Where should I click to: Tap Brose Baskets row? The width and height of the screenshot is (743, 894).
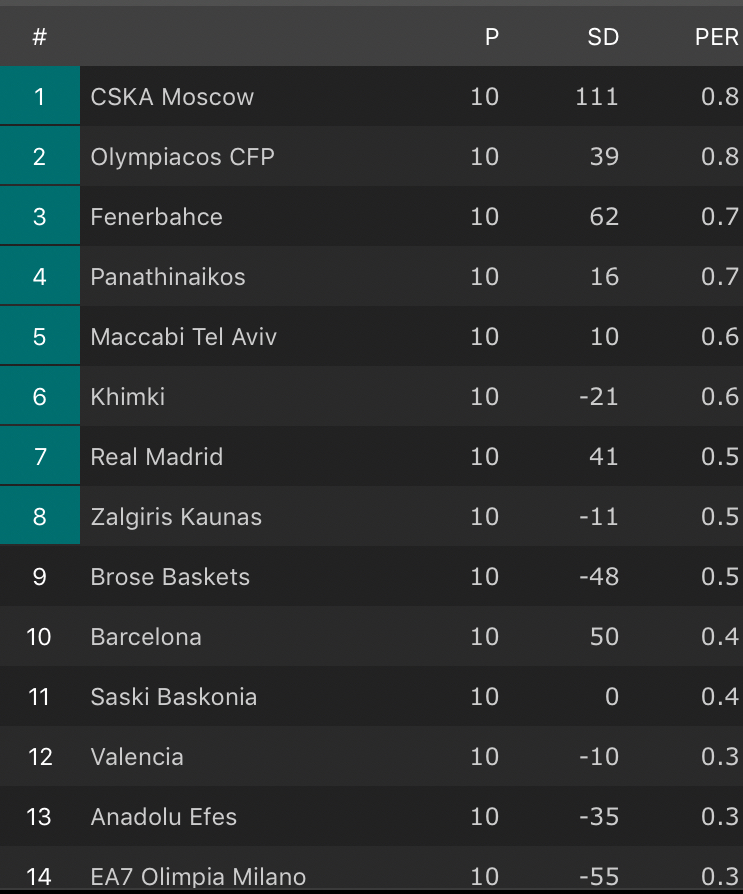point(170,577)
